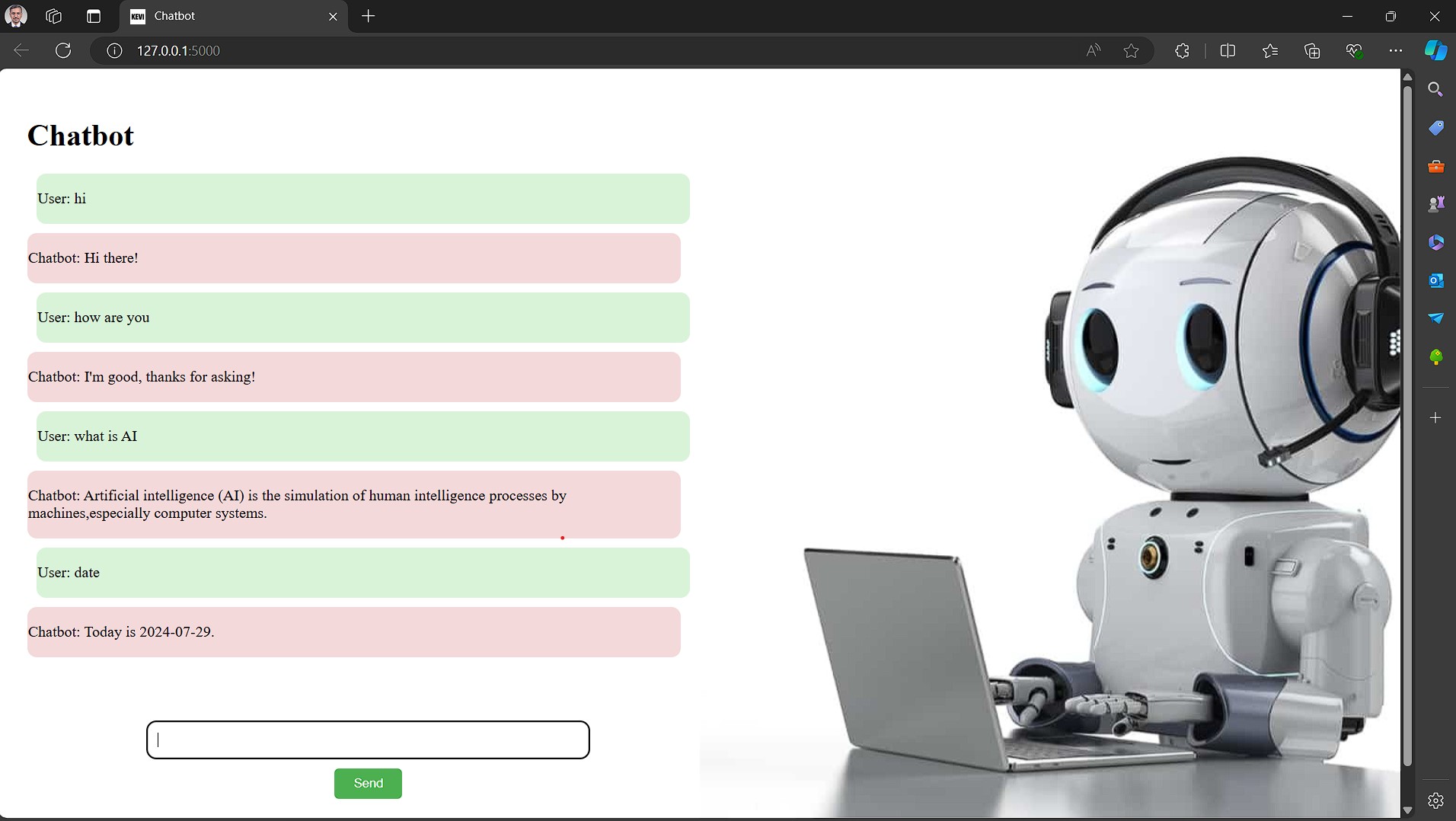Open Workspaces icon
This screenshot has width=1456, height=821.
click(53, 16)
